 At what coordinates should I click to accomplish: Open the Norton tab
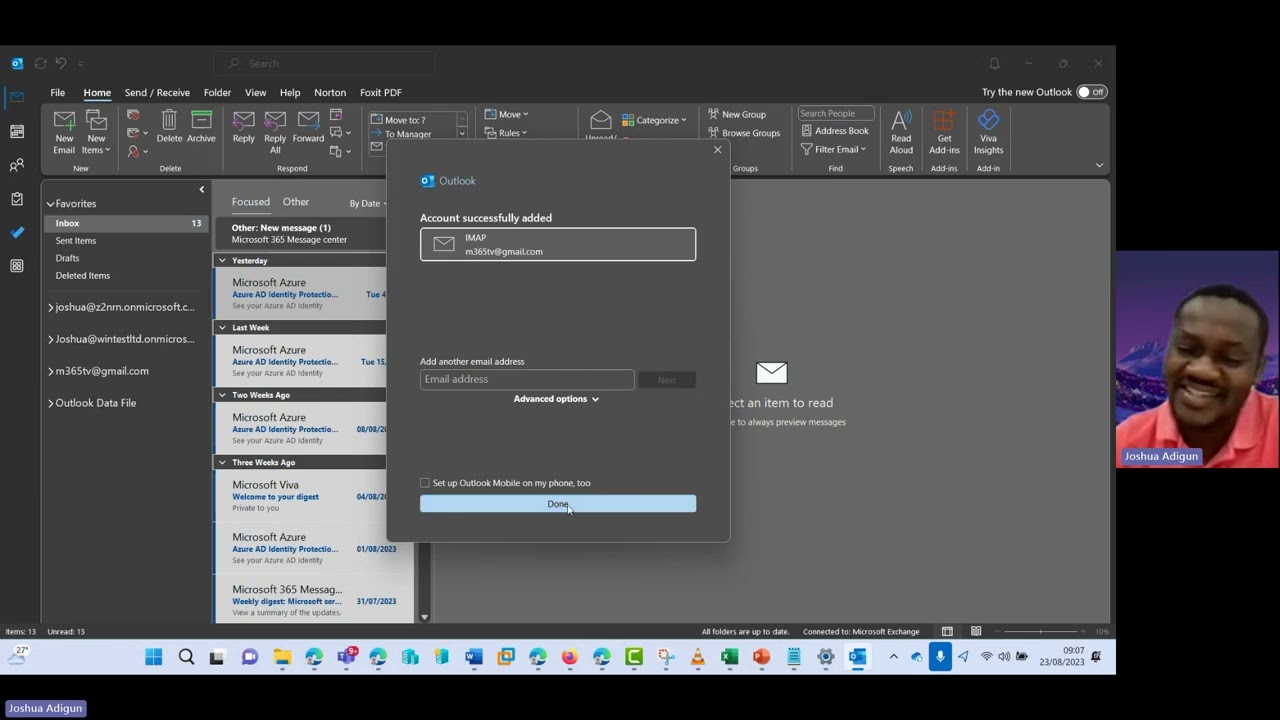(x=330, y=92)
